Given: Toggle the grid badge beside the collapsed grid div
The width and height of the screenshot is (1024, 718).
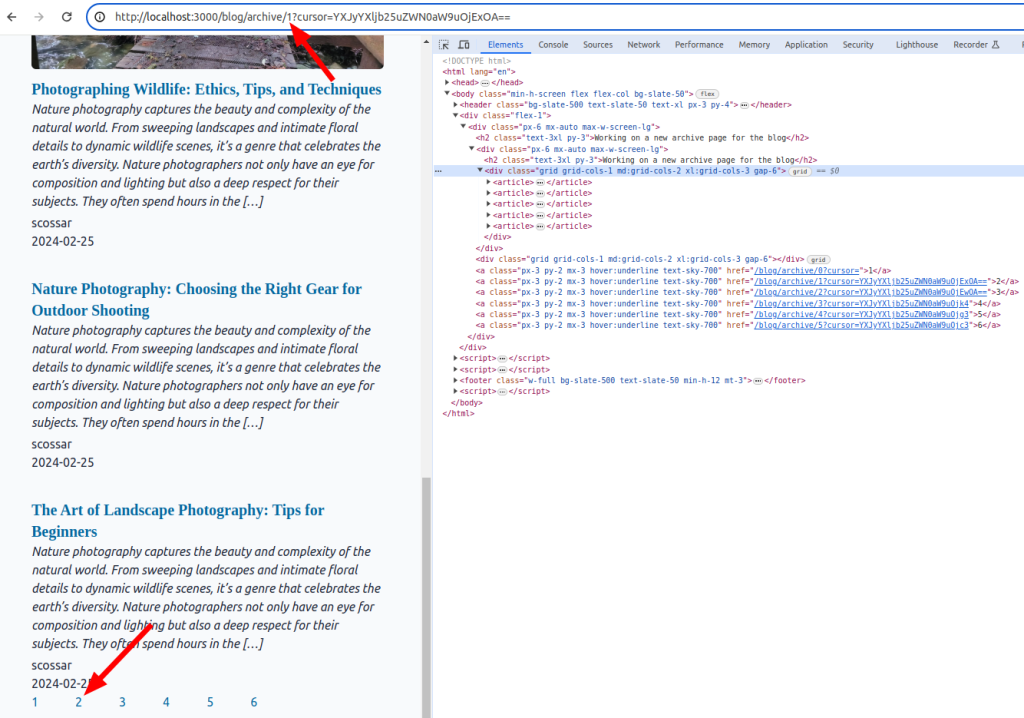Looking at the screenshot, I should click(x=818, y=259).
